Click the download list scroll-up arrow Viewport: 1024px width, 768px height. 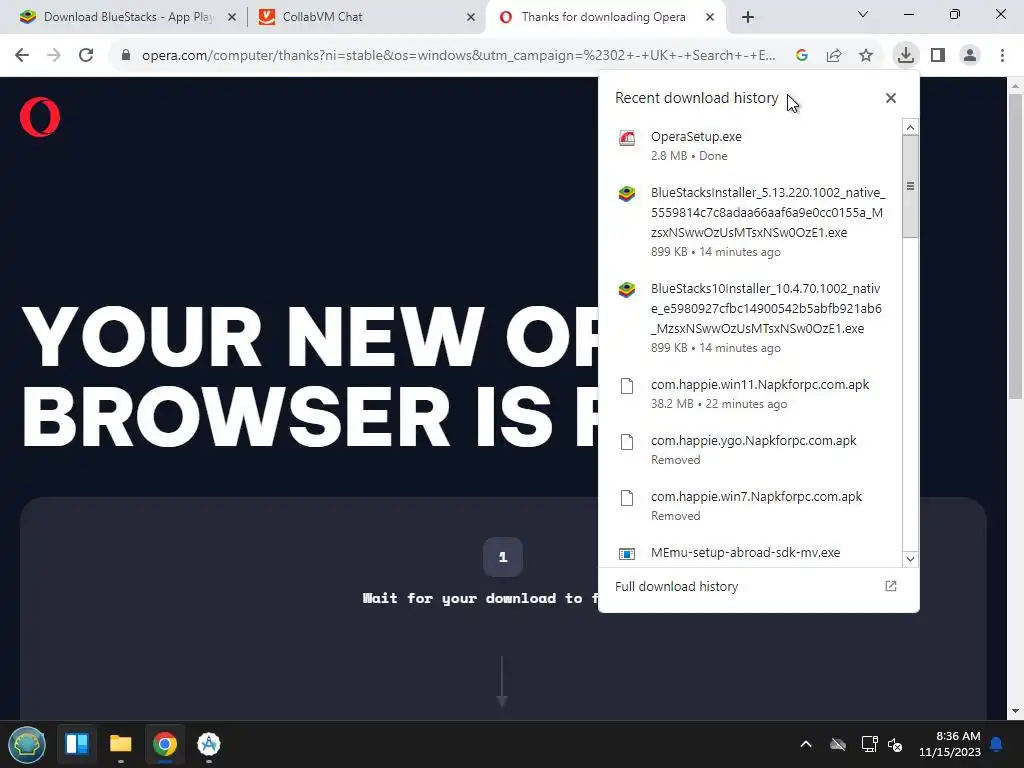910,127
